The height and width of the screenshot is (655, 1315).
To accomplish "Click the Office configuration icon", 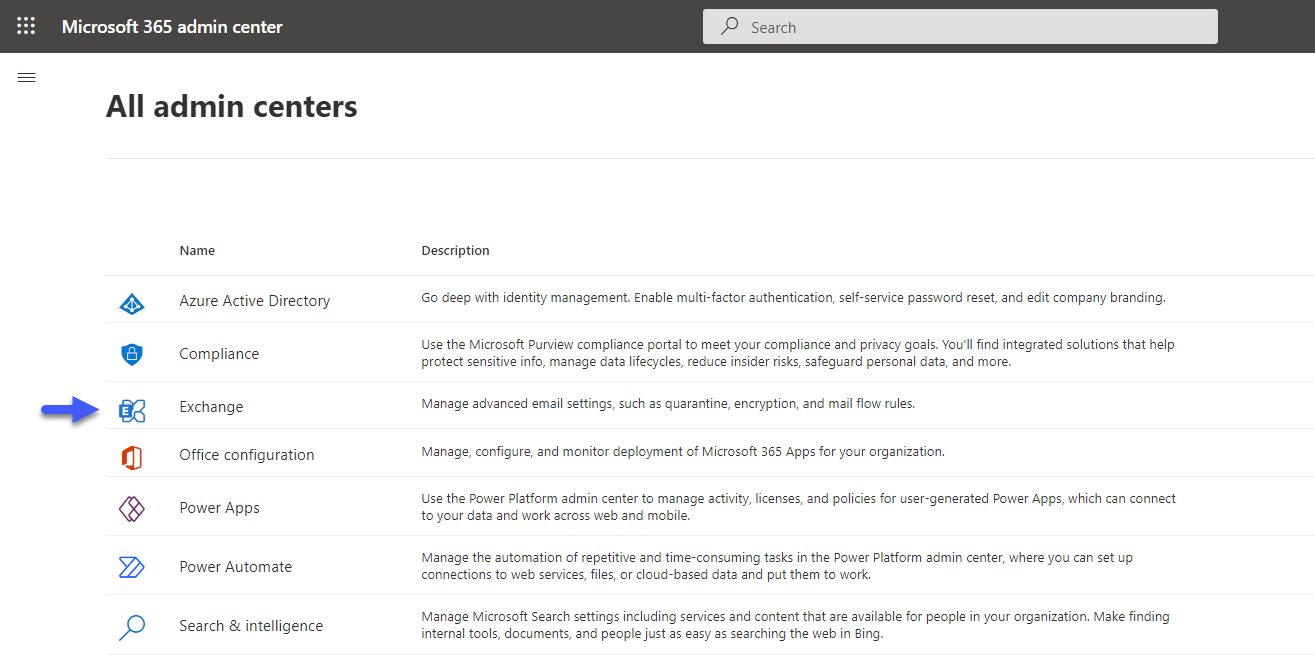I will tap(132, 458).
